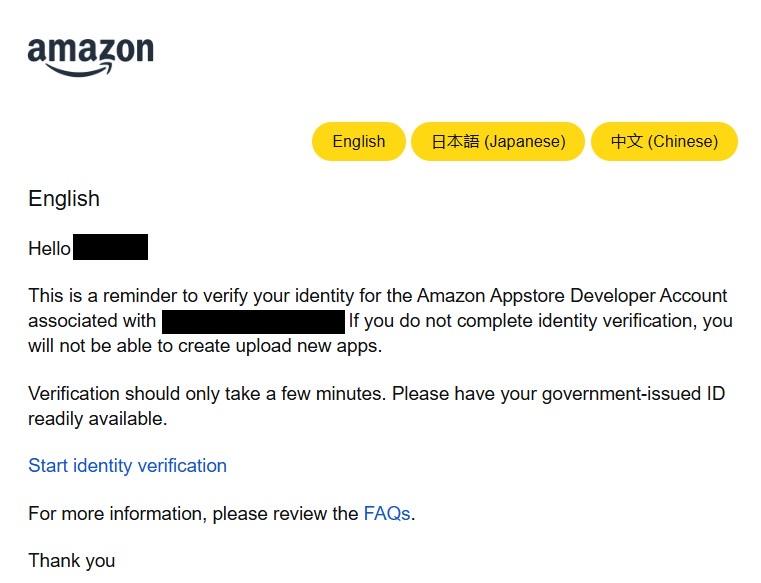This screenshot has width=761, height=583.
Task: Choose the 中文 (Chinese) language button
Action: coord(664,142)
